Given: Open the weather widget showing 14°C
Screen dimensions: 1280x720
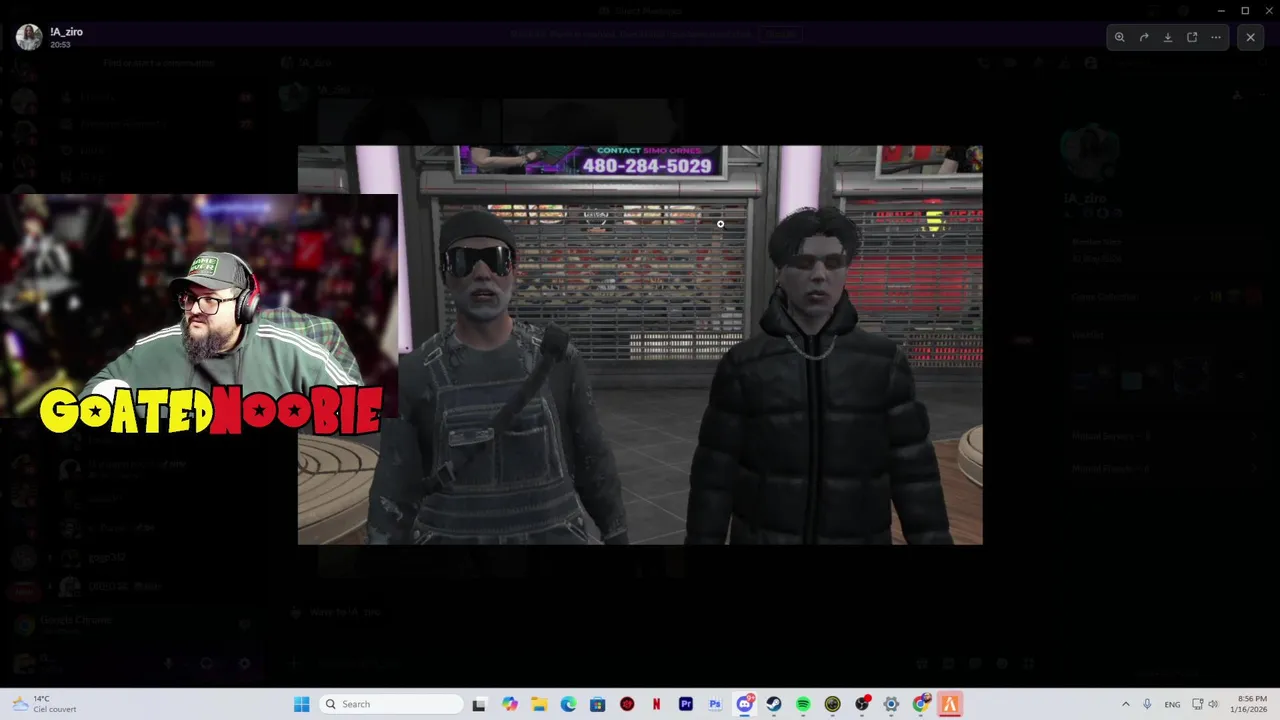Looking at the screenshot, I should [x=46, y=704].
